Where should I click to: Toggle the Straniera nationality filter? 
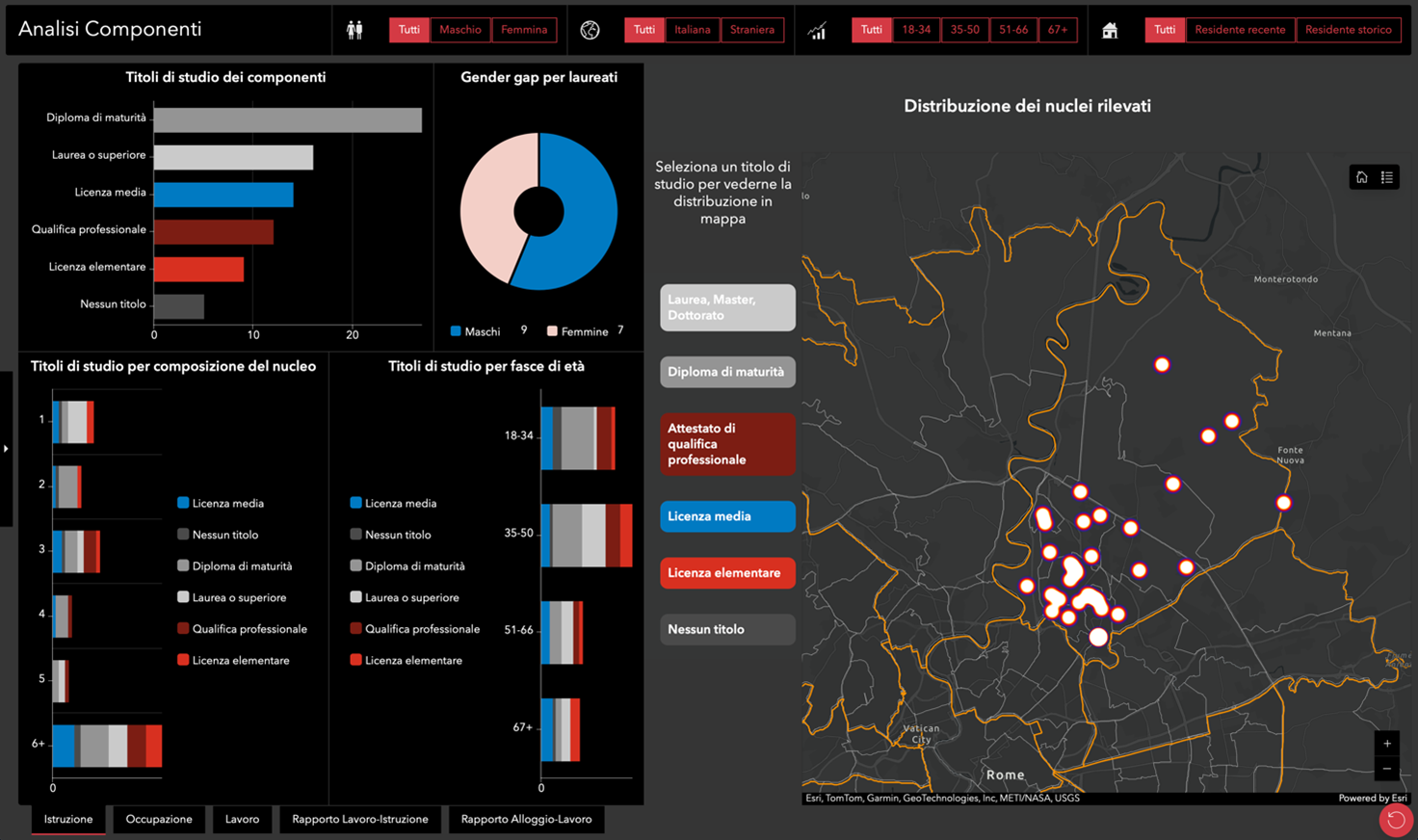pos(751,30)
